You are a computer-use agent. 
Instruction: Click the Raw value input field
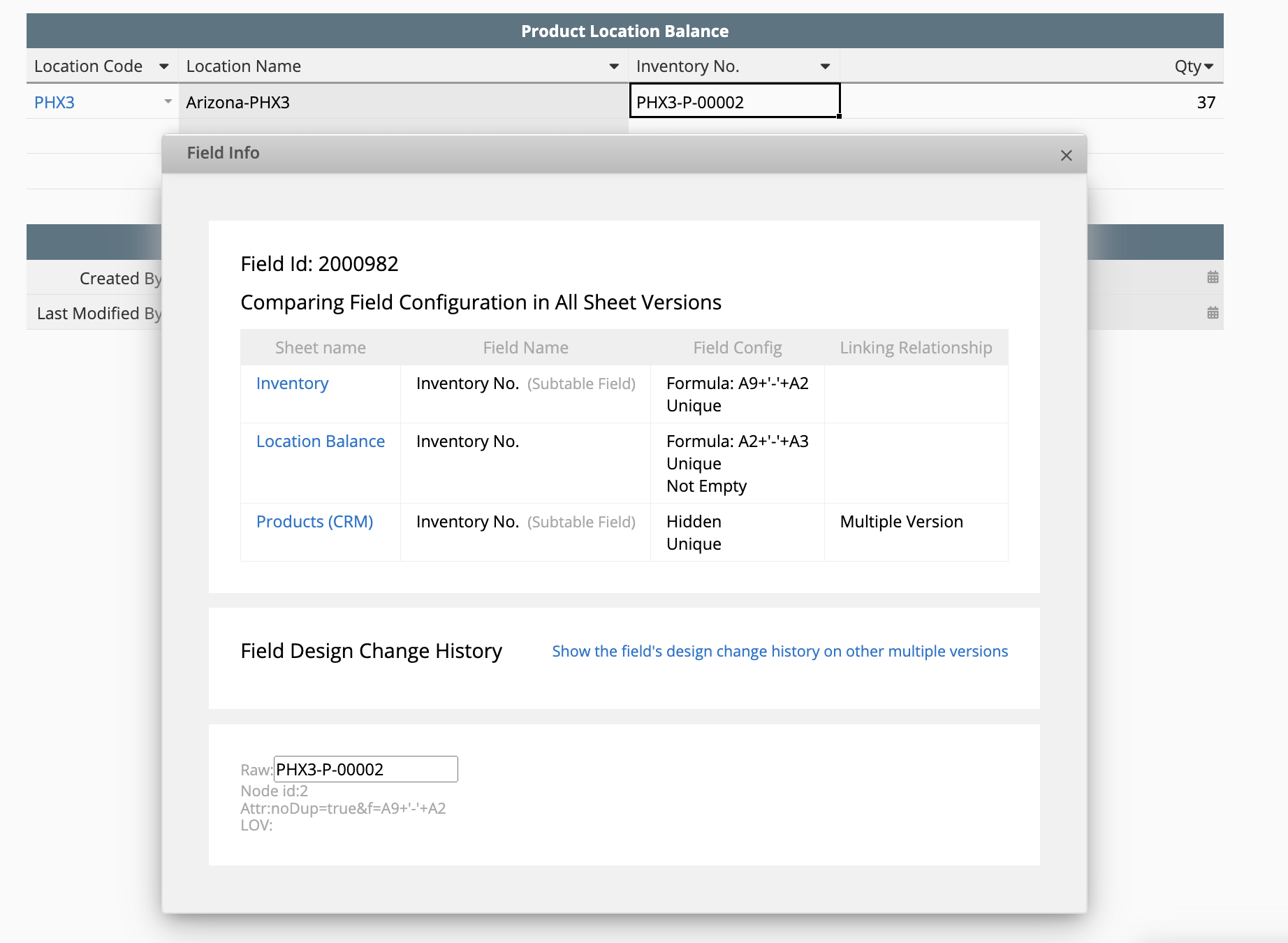[366, 769]
